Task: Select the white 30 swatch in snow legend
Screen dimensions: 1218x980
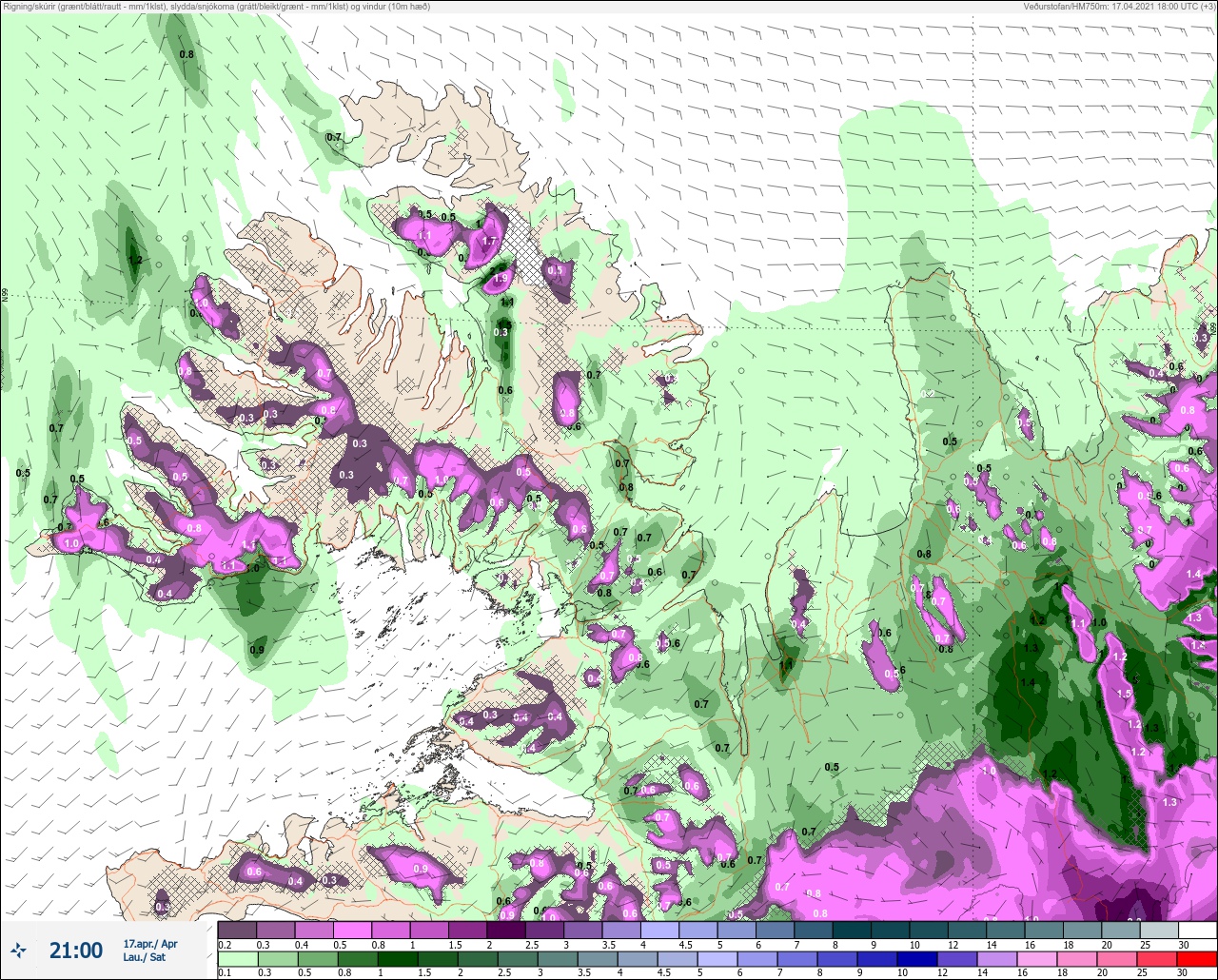Action: pos(1196,930)
